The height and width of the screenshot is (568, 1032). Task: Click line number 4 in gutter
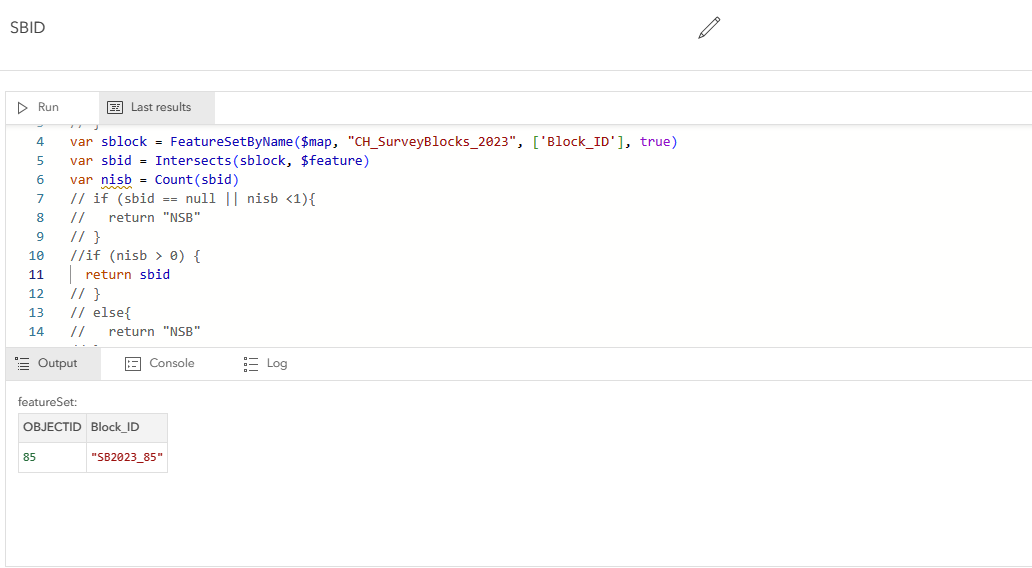tap(40, 142)
